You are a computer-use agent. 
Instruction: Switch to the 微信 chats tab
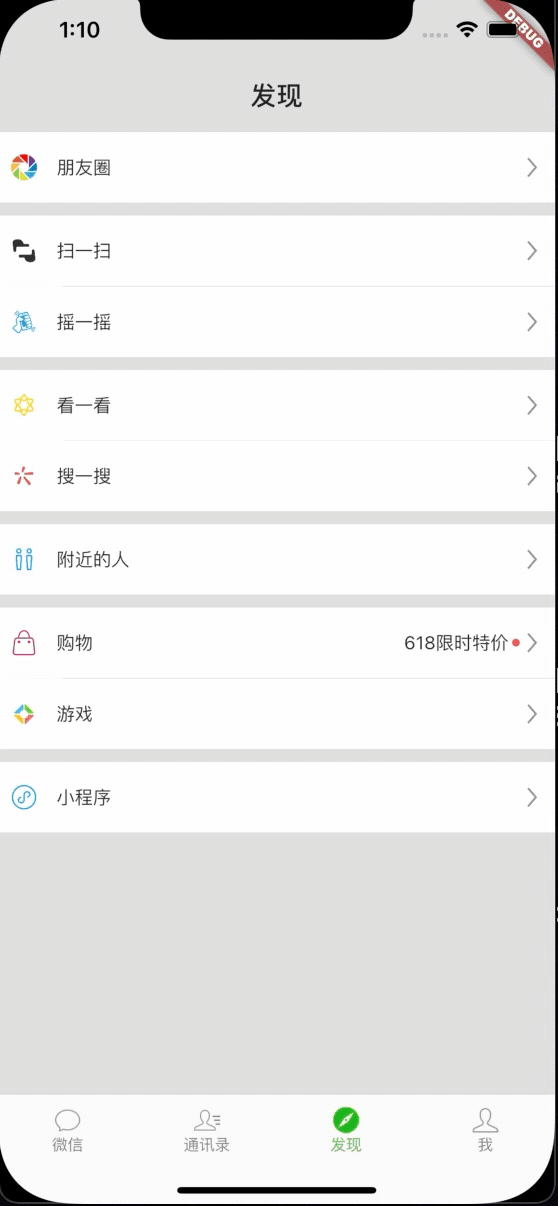68,1131
